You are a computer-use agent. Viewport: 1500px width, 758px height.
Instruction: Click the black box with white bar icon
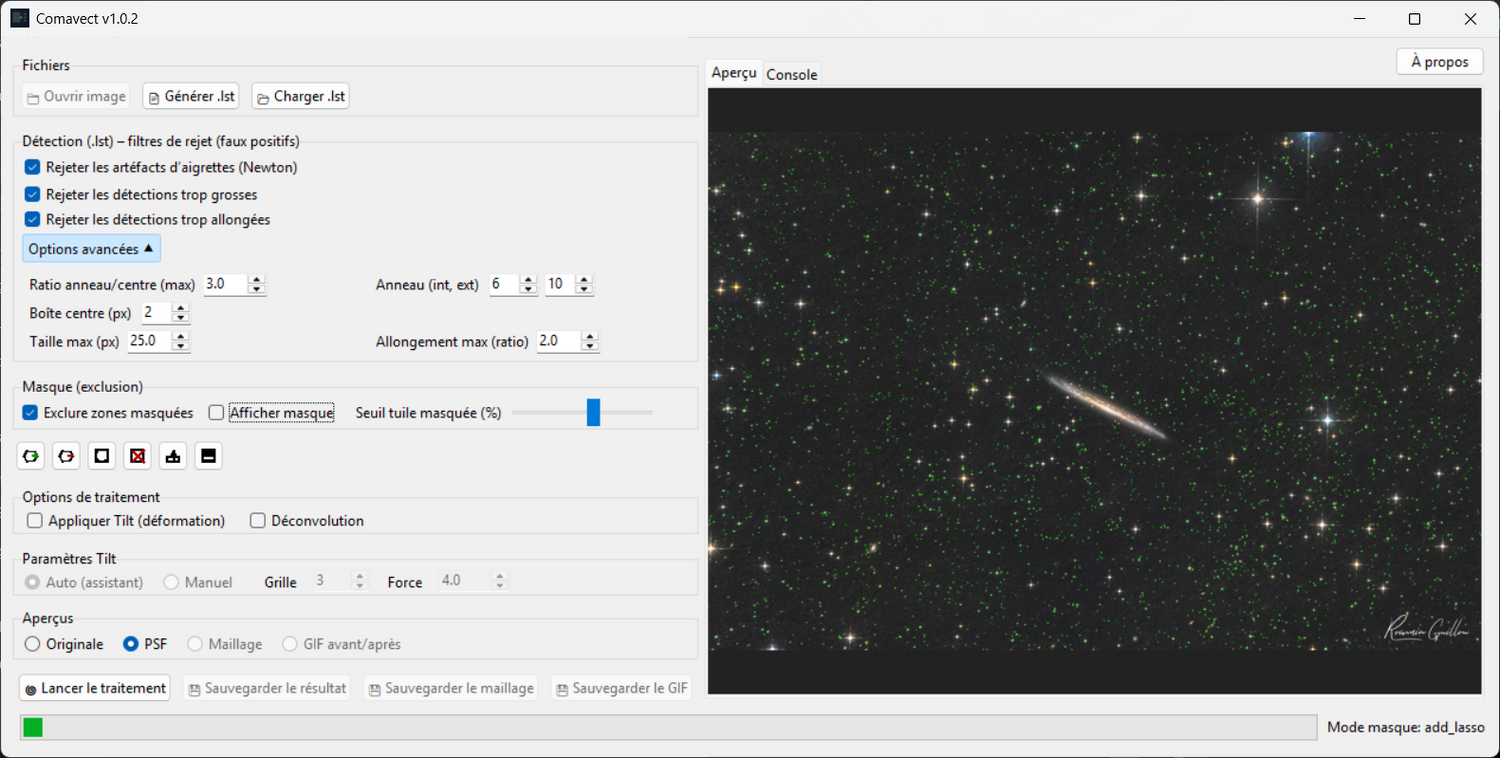208,456
